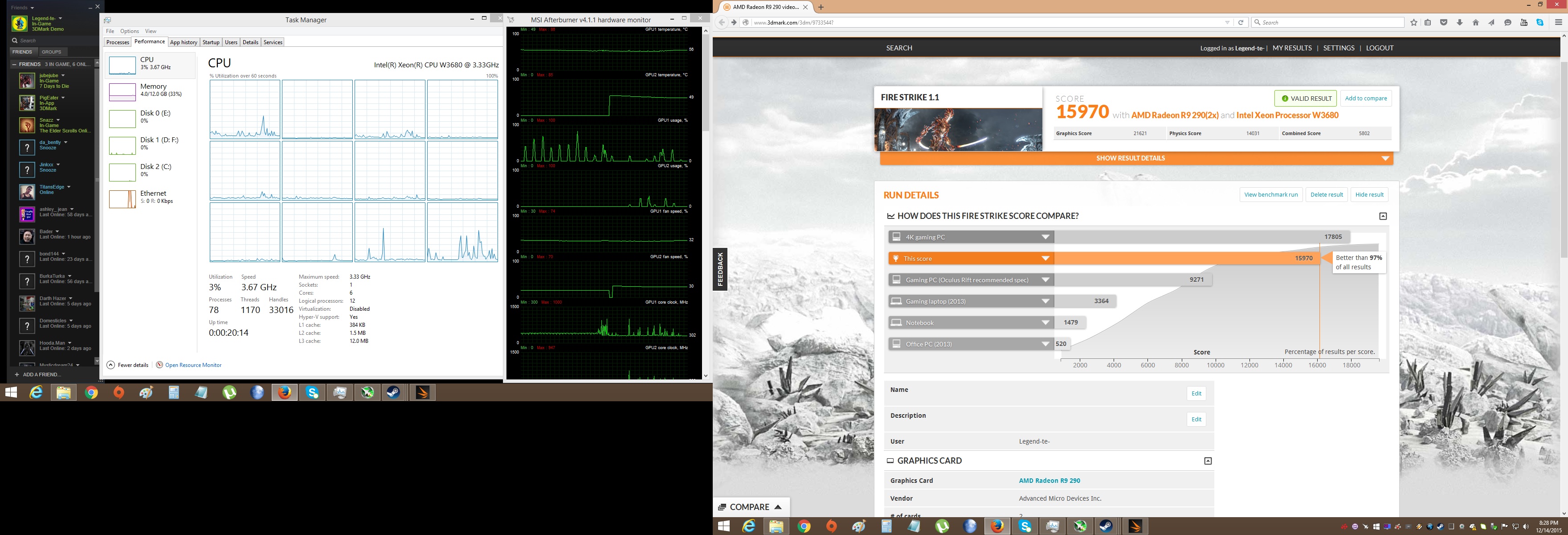Viewport: 1568px width, 535px height.
Task: Collapse the GRAPHICS CARD section
Action: click(1208, 461)
